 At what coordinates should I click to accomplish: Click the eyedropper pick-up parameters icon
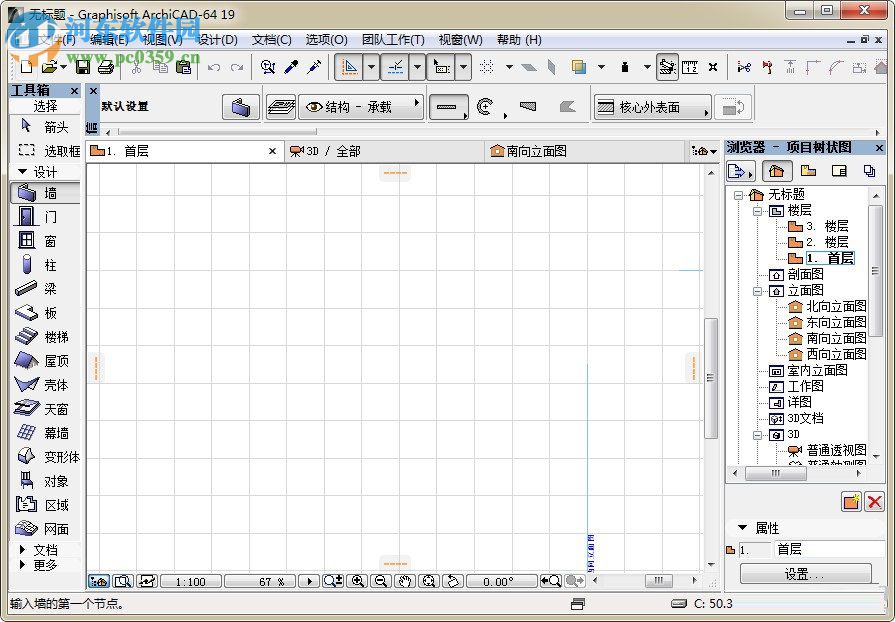click(289, 67)
